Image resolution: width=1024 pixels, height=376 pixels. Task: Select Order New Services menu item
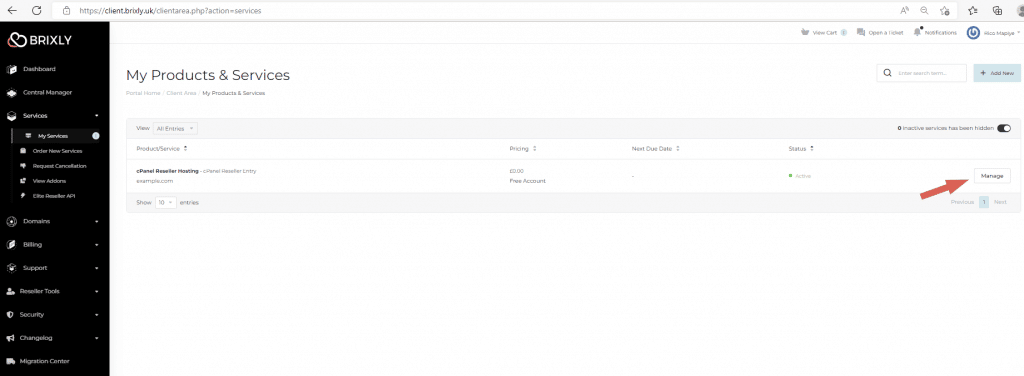pos(57,151)
